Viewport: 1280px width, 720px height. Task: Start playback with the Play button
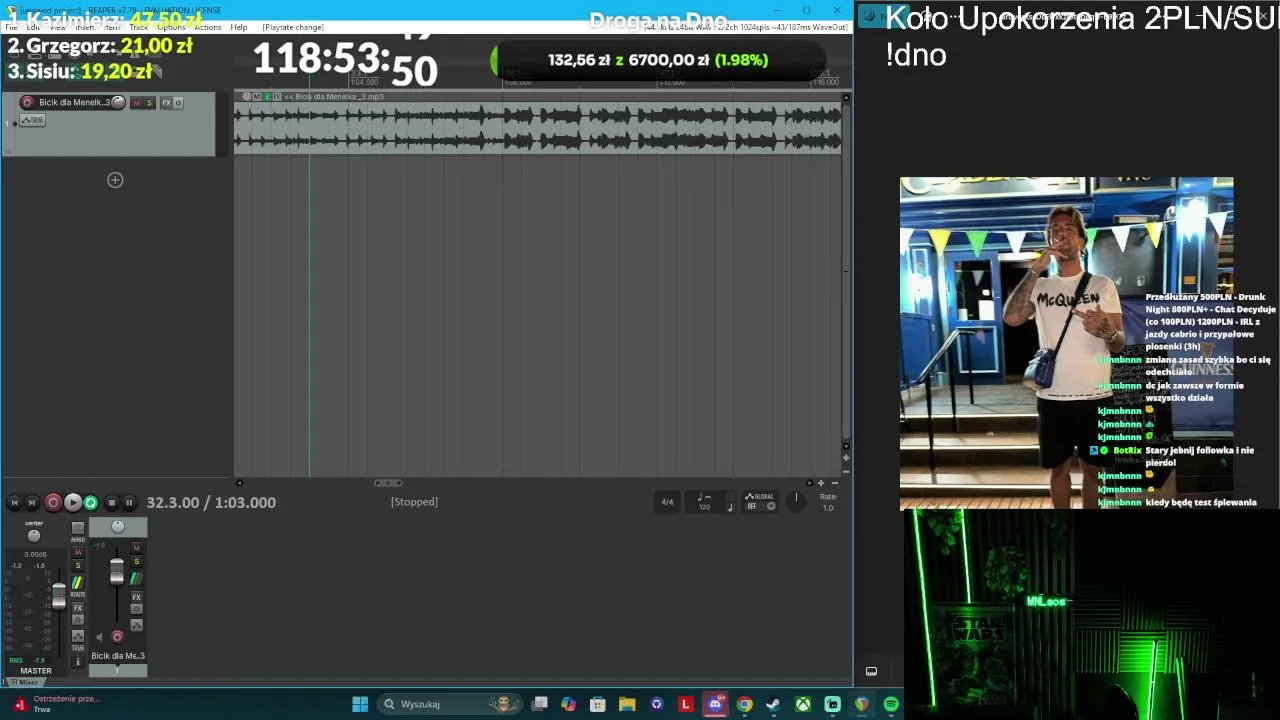tap(73, 503)
